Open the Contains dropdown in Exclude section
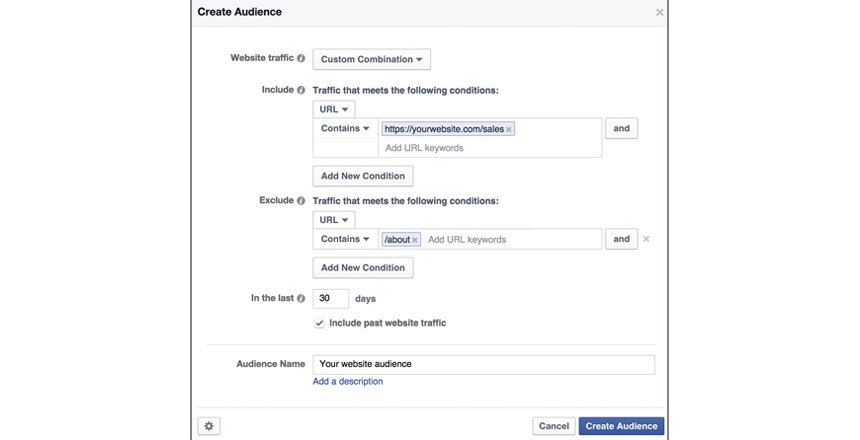The height and width of the screenshot is (440, 860). 345,239
